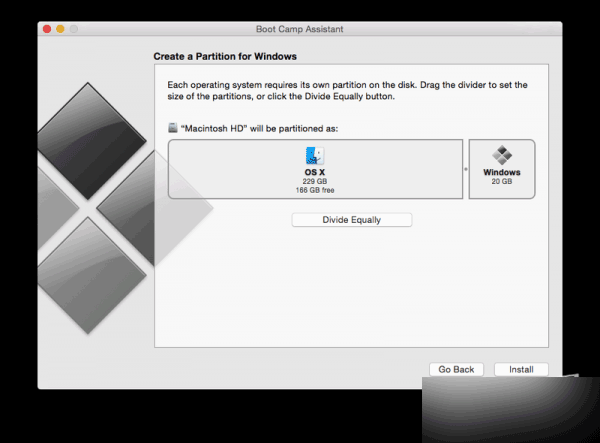Close the Boot Camp Assistant window
The image size is (600, 443).
click(47, 30)
